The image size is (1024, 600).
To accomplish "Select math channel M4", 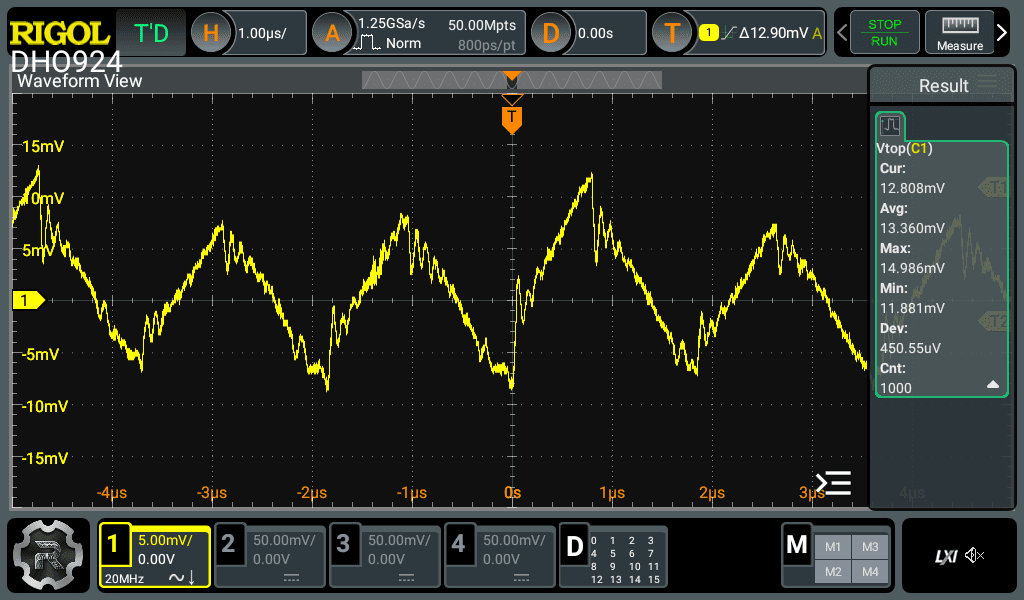I will coord(870,572).
